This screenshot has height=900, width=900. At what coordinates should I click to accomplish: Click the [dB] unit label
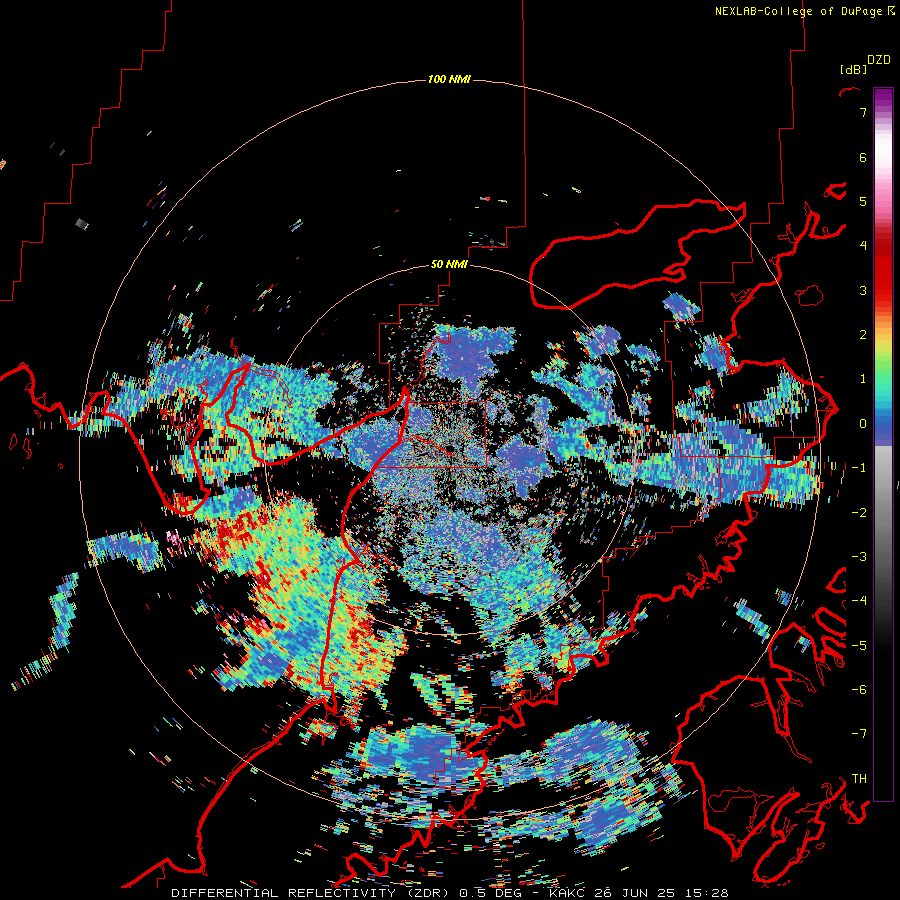coord(853,70)
